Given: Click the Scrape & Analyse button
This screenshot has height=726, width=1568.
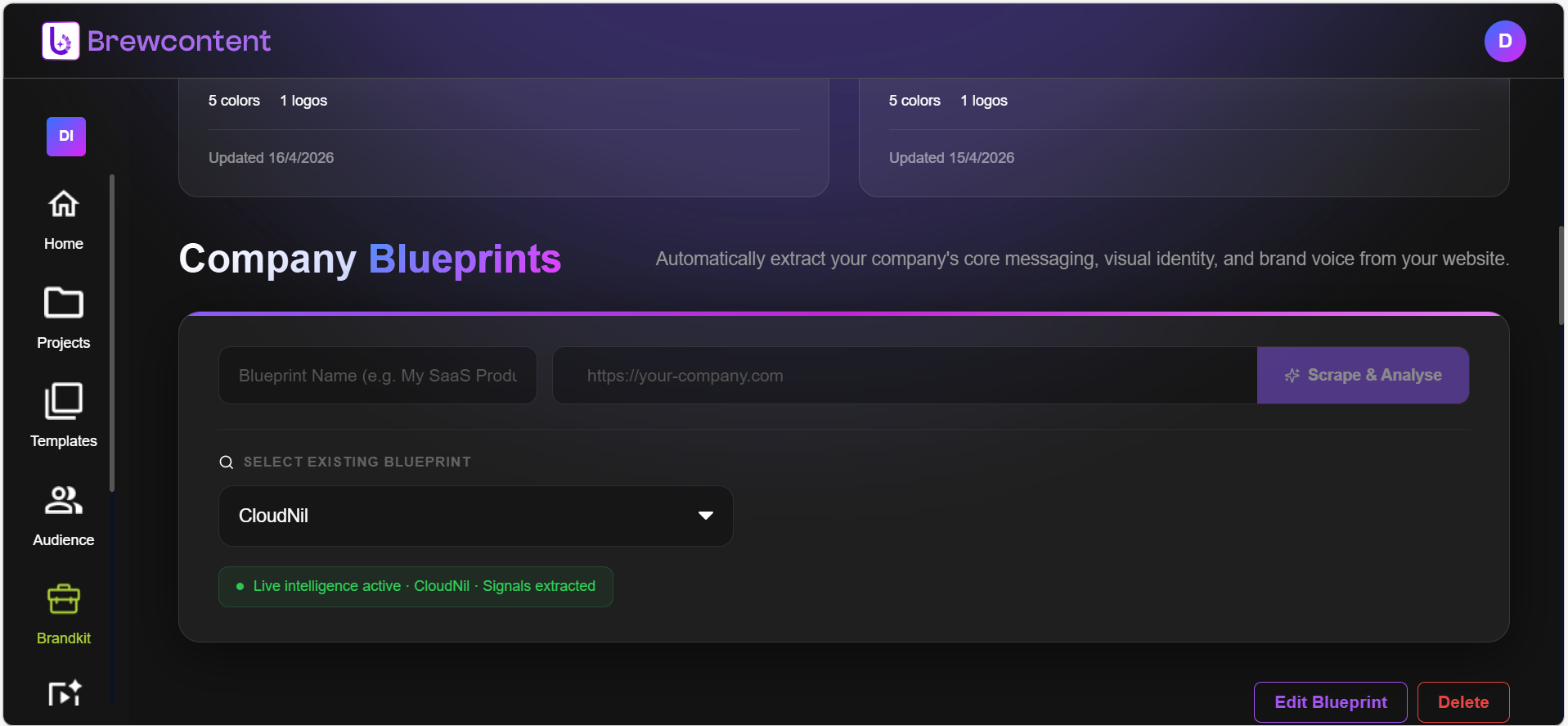Looking at the screenshot, I should 1363,375.
